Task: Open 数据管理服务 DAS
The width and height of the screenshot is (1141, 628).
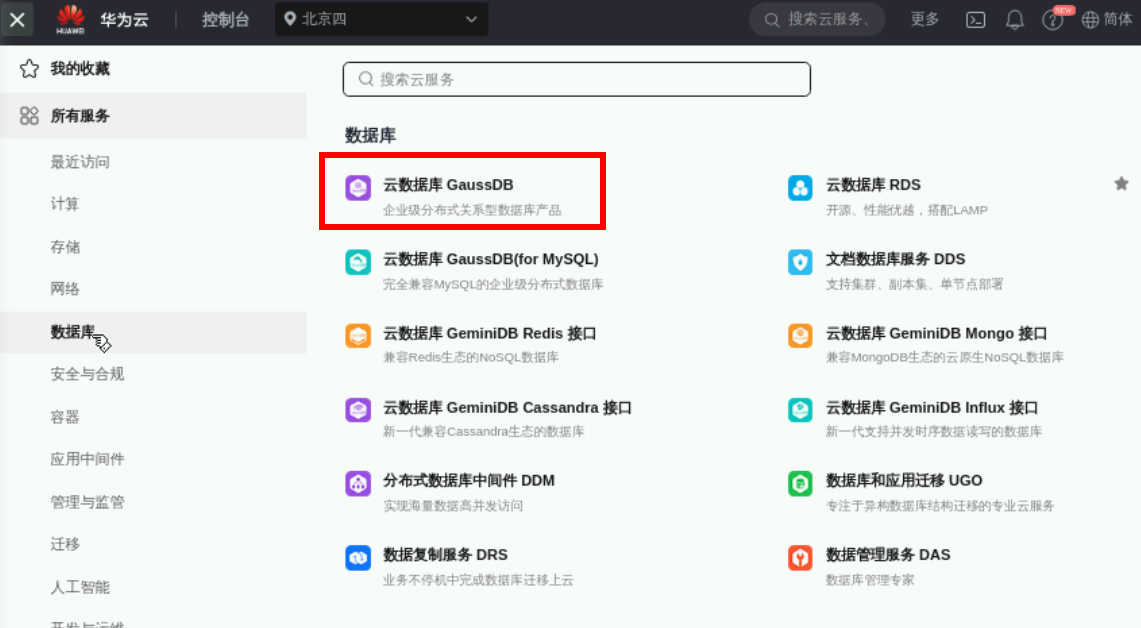Action: pos(888,555)
